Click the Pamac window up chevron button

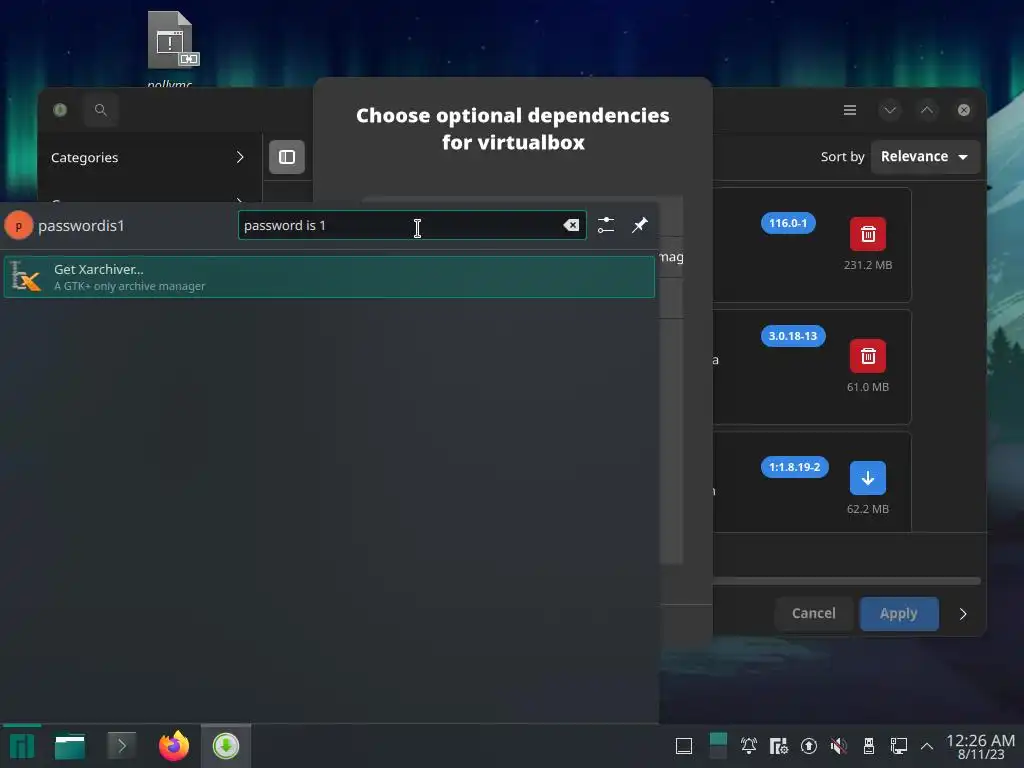click(x=927, y=110)
